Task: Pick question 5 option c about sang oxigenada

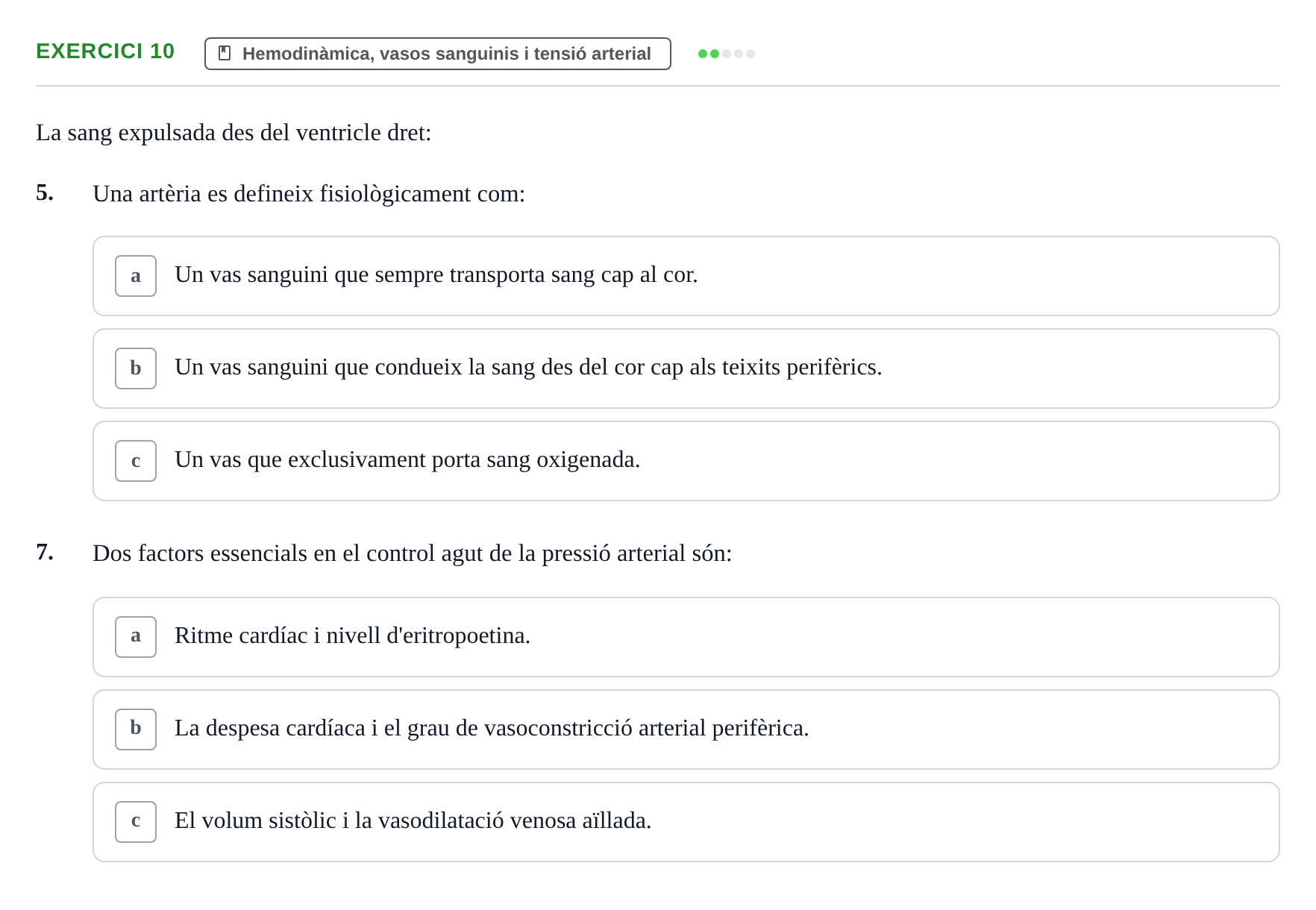Action: point(686,461)
